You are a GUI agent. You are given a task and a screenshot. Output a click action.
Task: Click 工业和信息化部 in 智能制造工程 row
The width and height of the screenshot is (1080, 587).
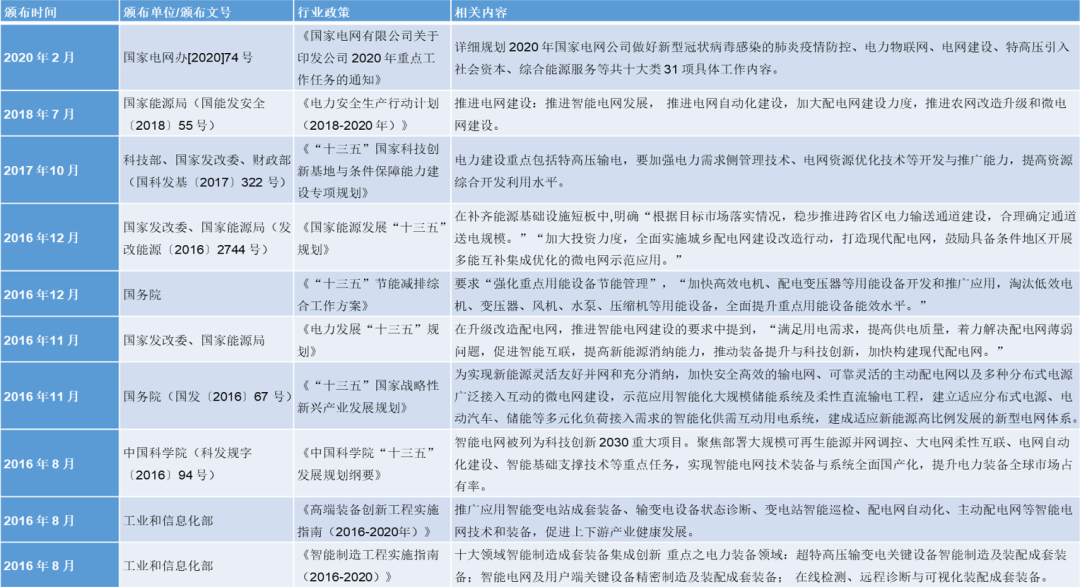tap(207, 565)
